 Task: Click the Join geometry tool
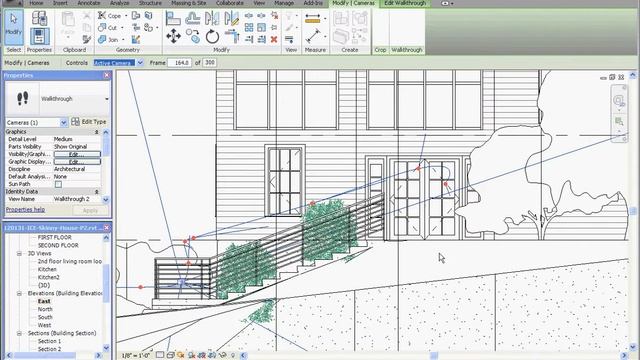tap(108, 39)
